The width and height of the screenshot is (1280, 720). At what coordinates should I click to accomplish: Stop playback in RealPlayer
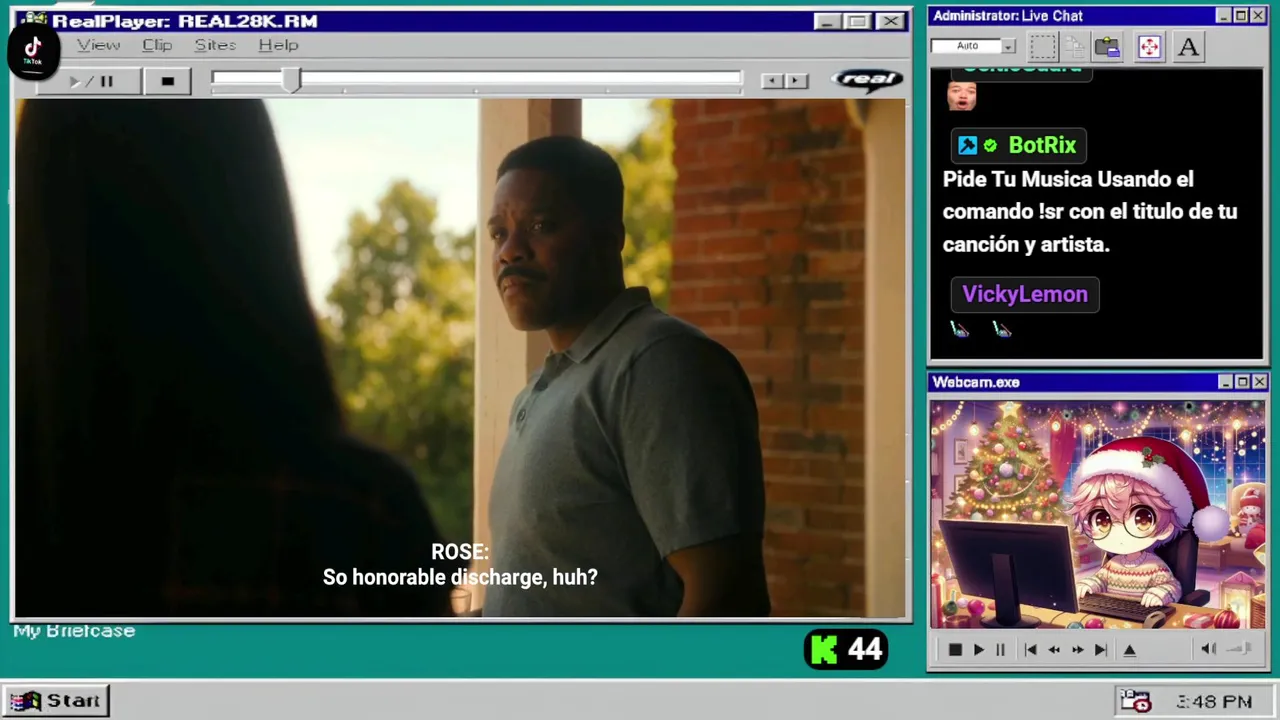click(x=167, y=81)
